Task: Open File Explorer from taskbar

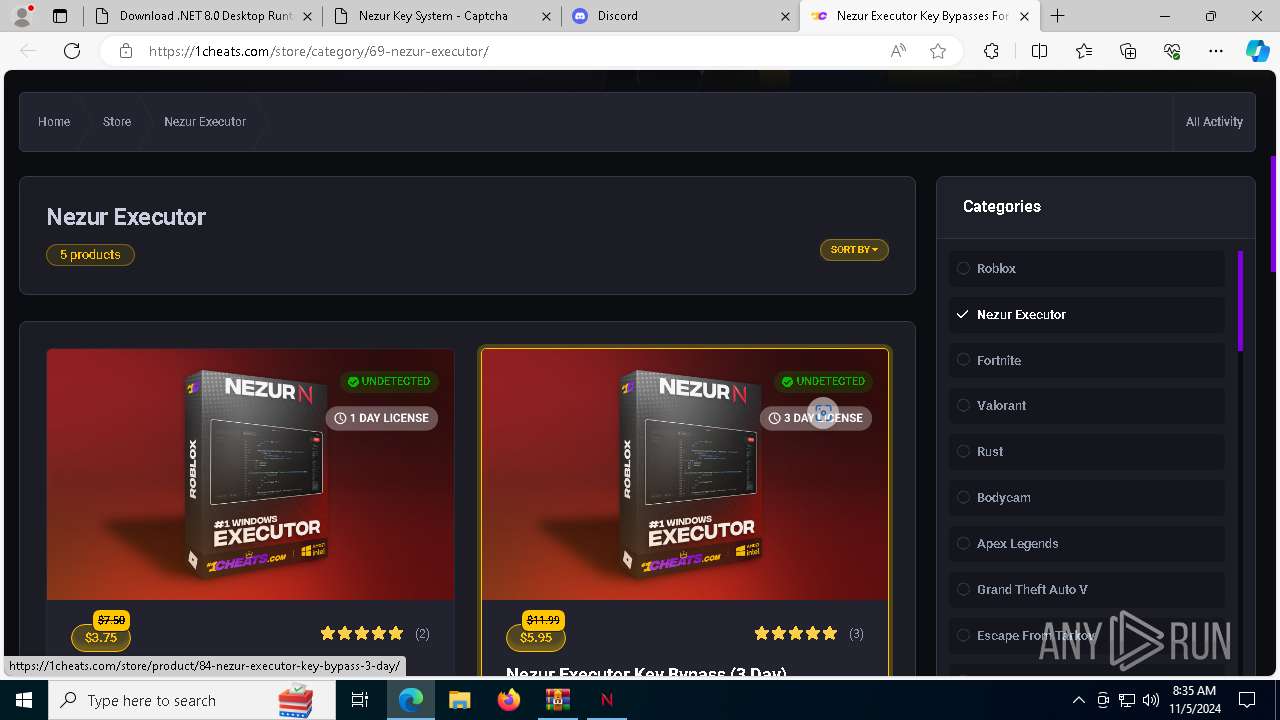Action: point(460,700)
